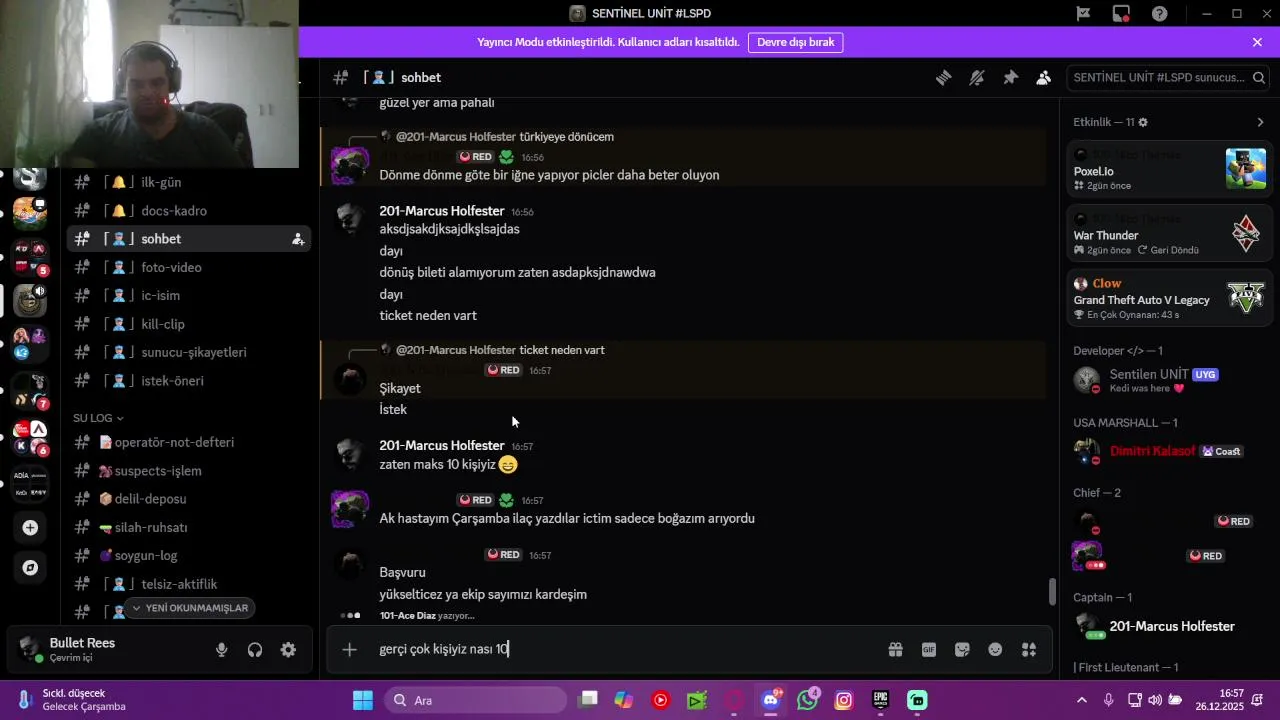Deafen with the headphones icon
This screenshot has height=720, width=1280.
(x=255, y=650)
